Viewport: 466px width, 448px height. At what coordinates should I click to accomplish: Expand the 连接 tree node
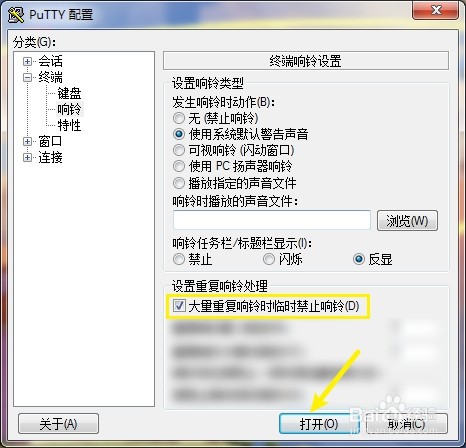(27, 157)
